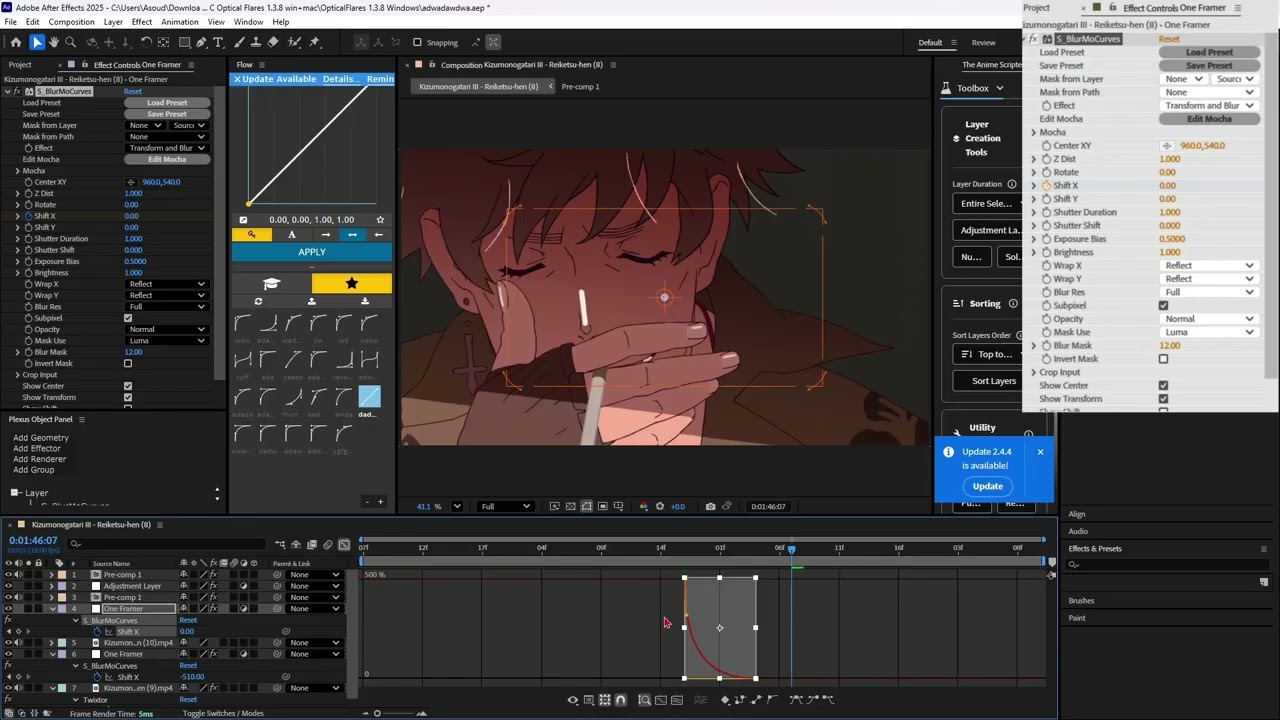Select the Type text tool
1280x720 pixels.
pyautogui.click(x=219, y=42)
